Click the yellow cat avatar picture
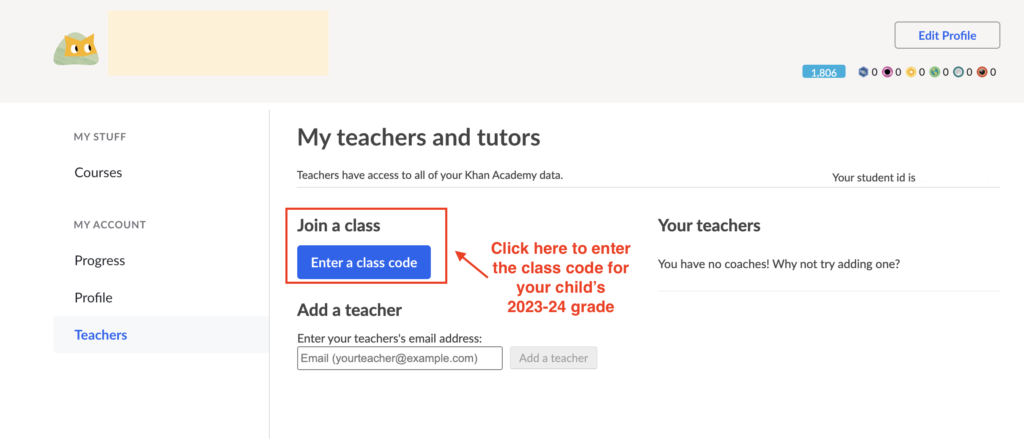 point(76,49)
